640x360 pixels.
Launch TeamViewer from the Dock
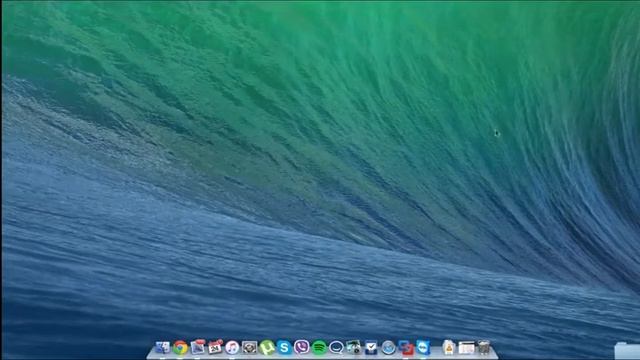[x=423, y=347]
